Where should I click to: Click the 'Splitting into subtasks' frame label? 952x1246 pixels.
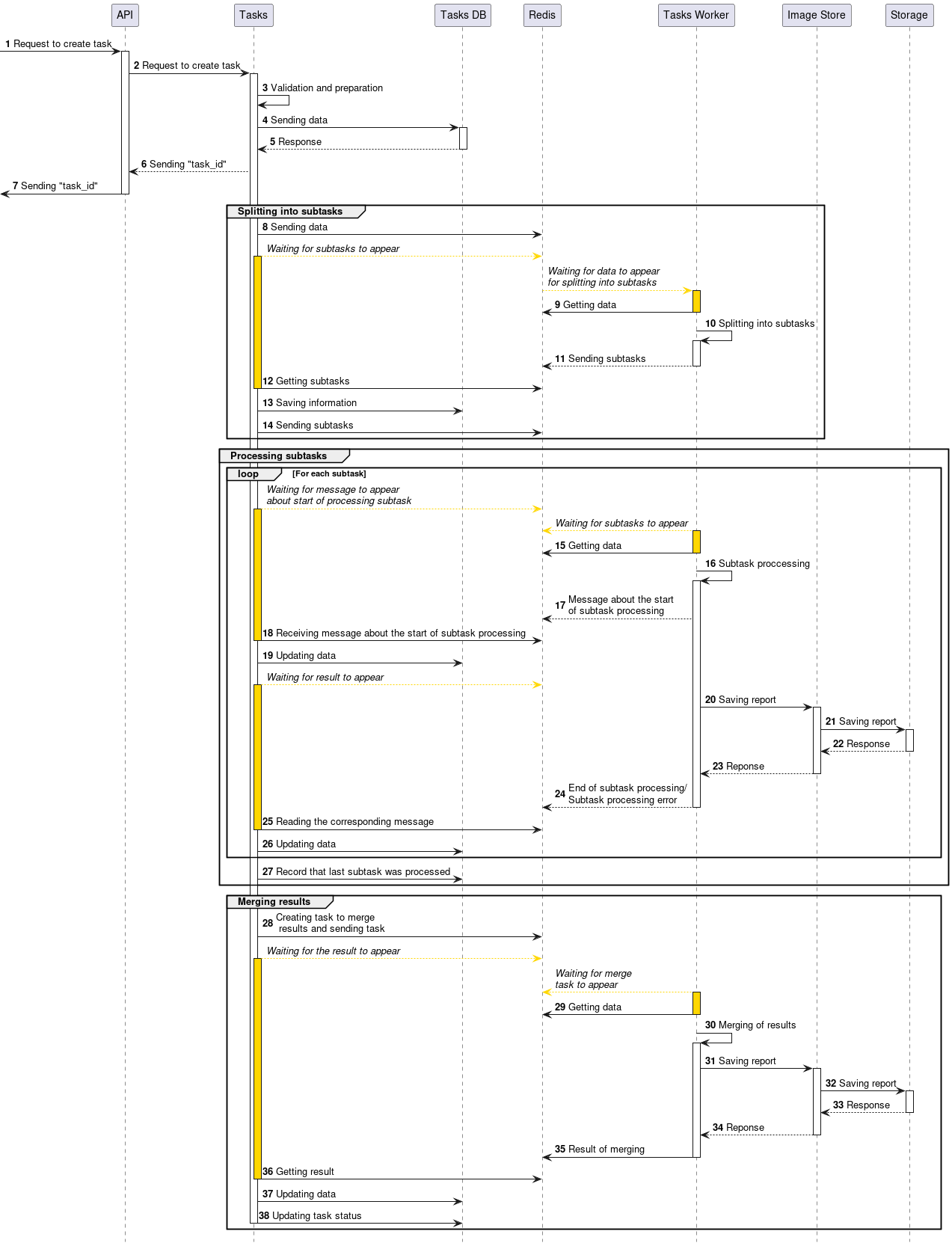coord(290,212)
